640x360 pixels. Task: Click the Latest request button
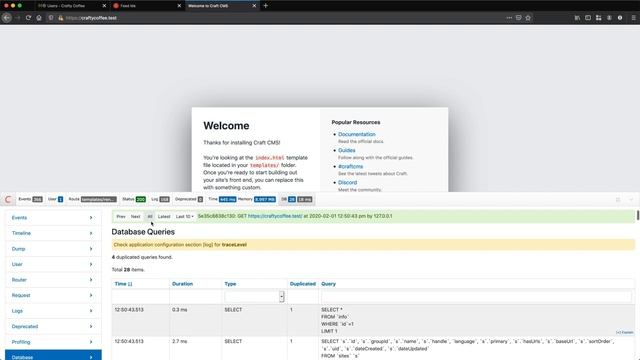[164, 216]
